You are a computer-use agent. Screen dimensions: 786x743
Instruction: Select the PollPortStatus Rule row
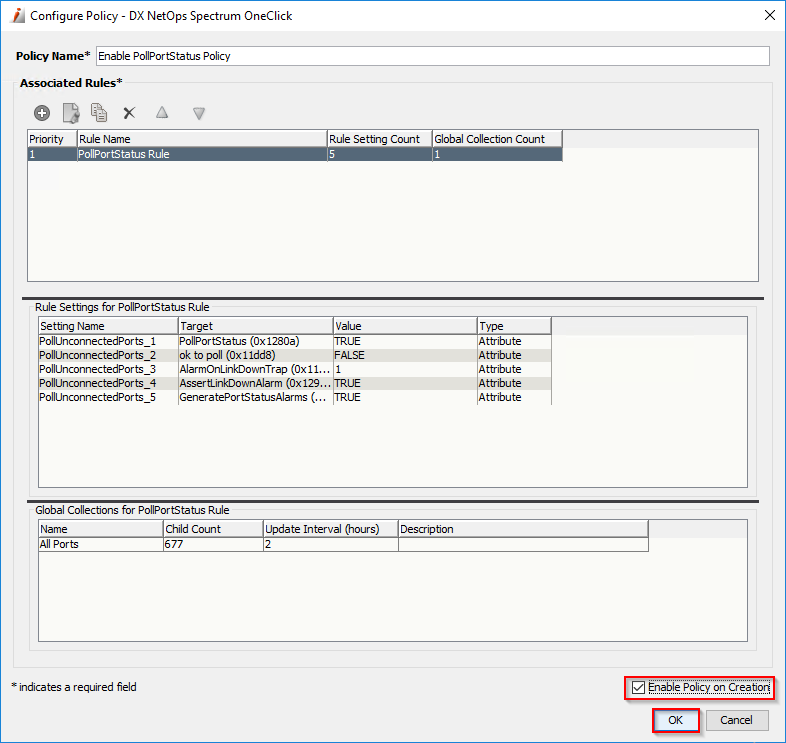pyautogui.click(x=200, y=154)
